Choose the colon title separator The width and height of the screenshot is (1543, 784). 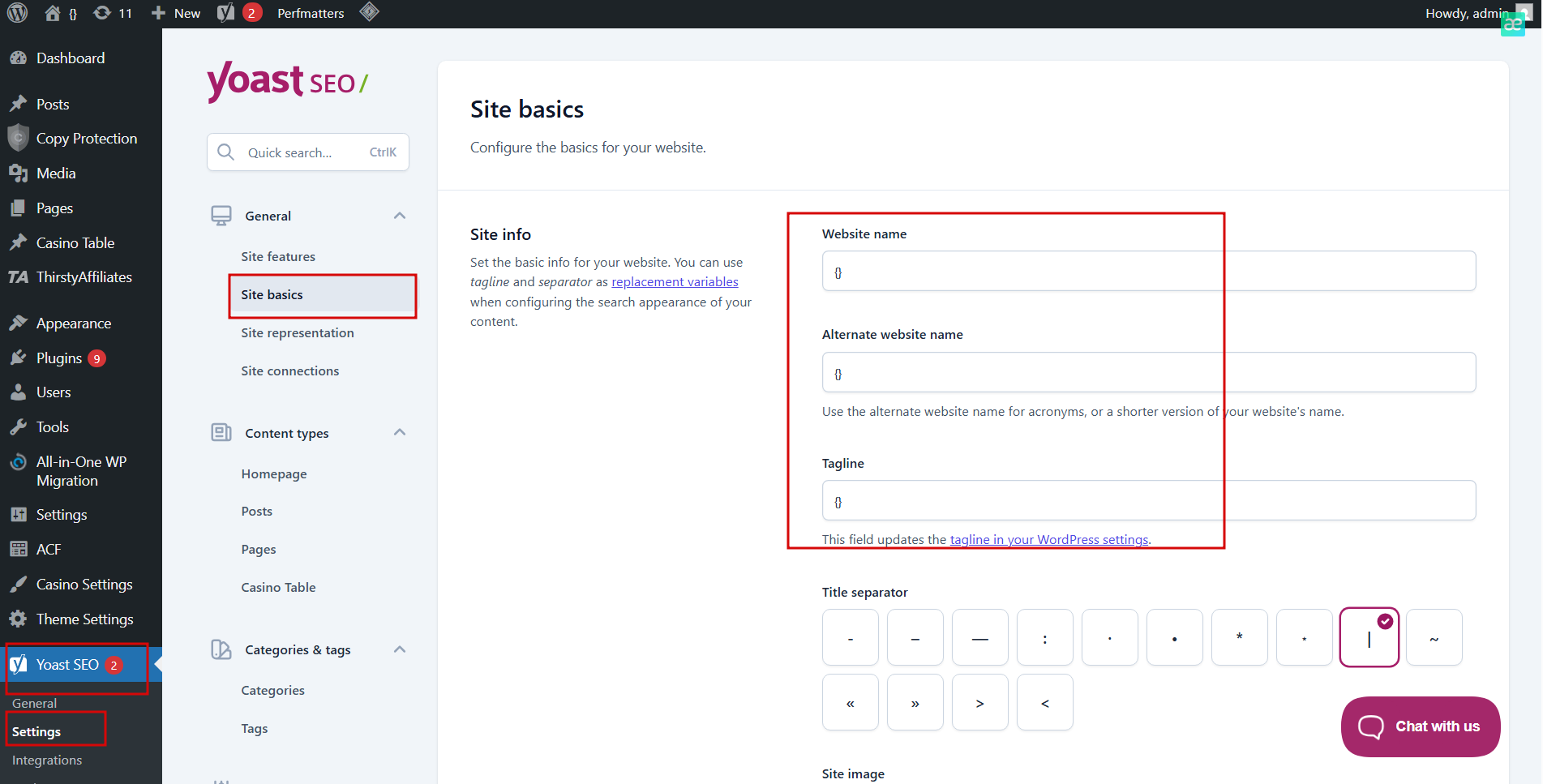click(x=1044, y=638)
